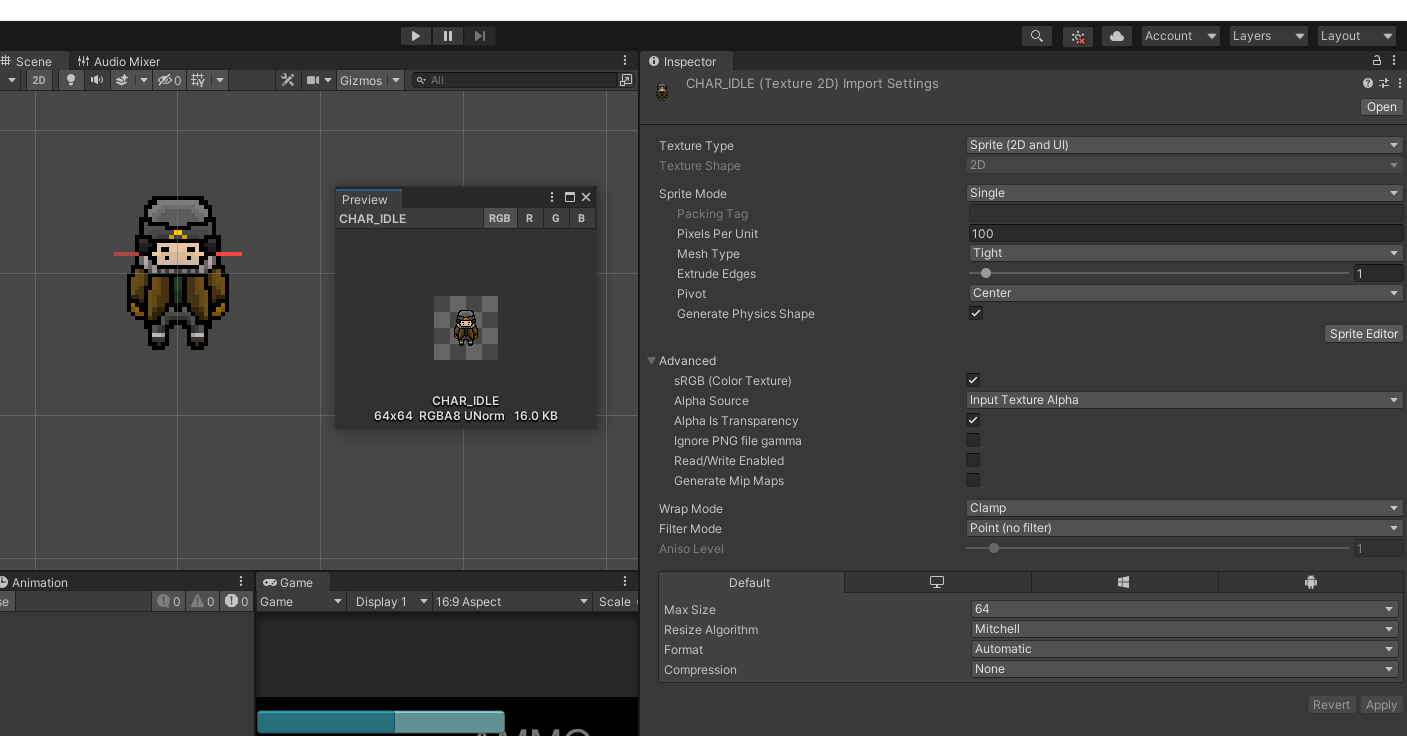Open the Gizmos dropdown arrow
This screenshot has width=1407, height=736.
point(396,80)
